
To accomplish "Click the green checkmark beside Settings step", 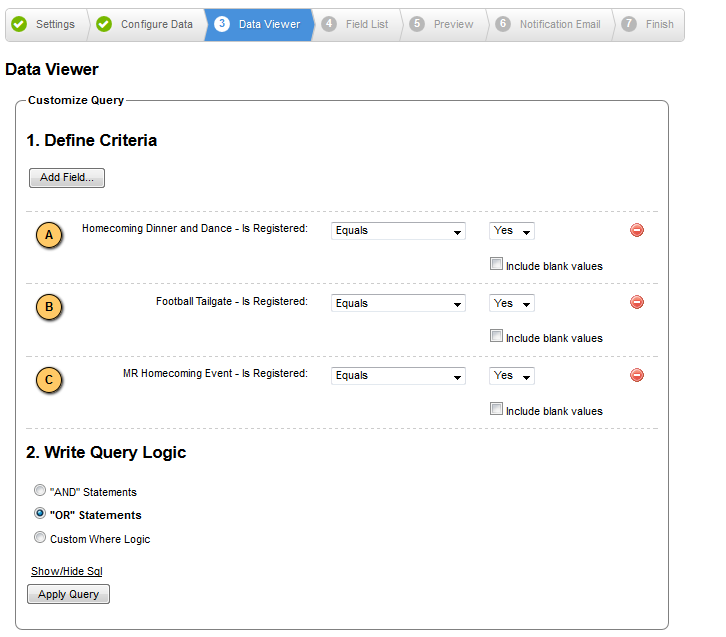I will coord(19,24).
